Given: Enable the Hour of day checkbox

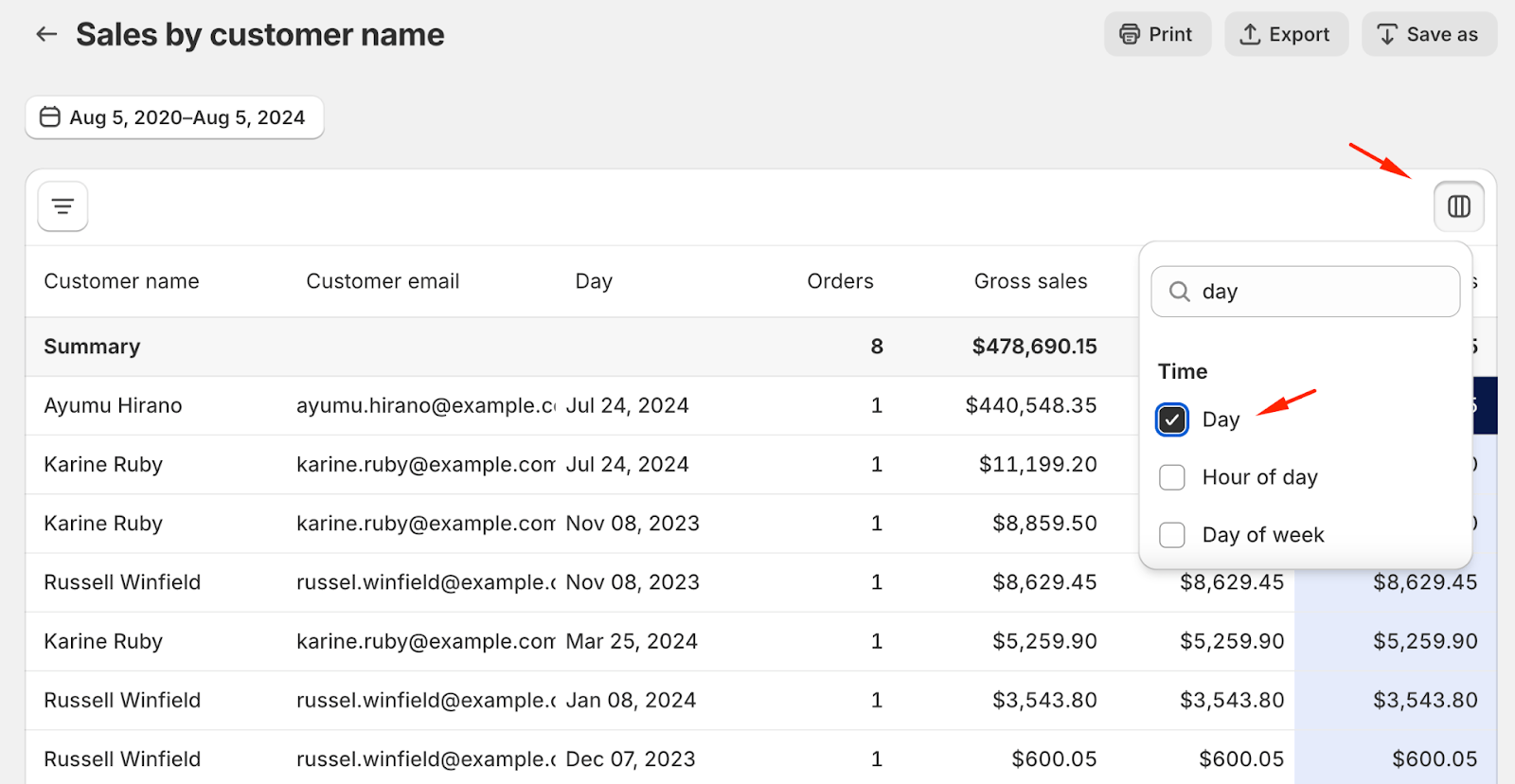Looking at the screenshot, I should tap(1172, 477).
